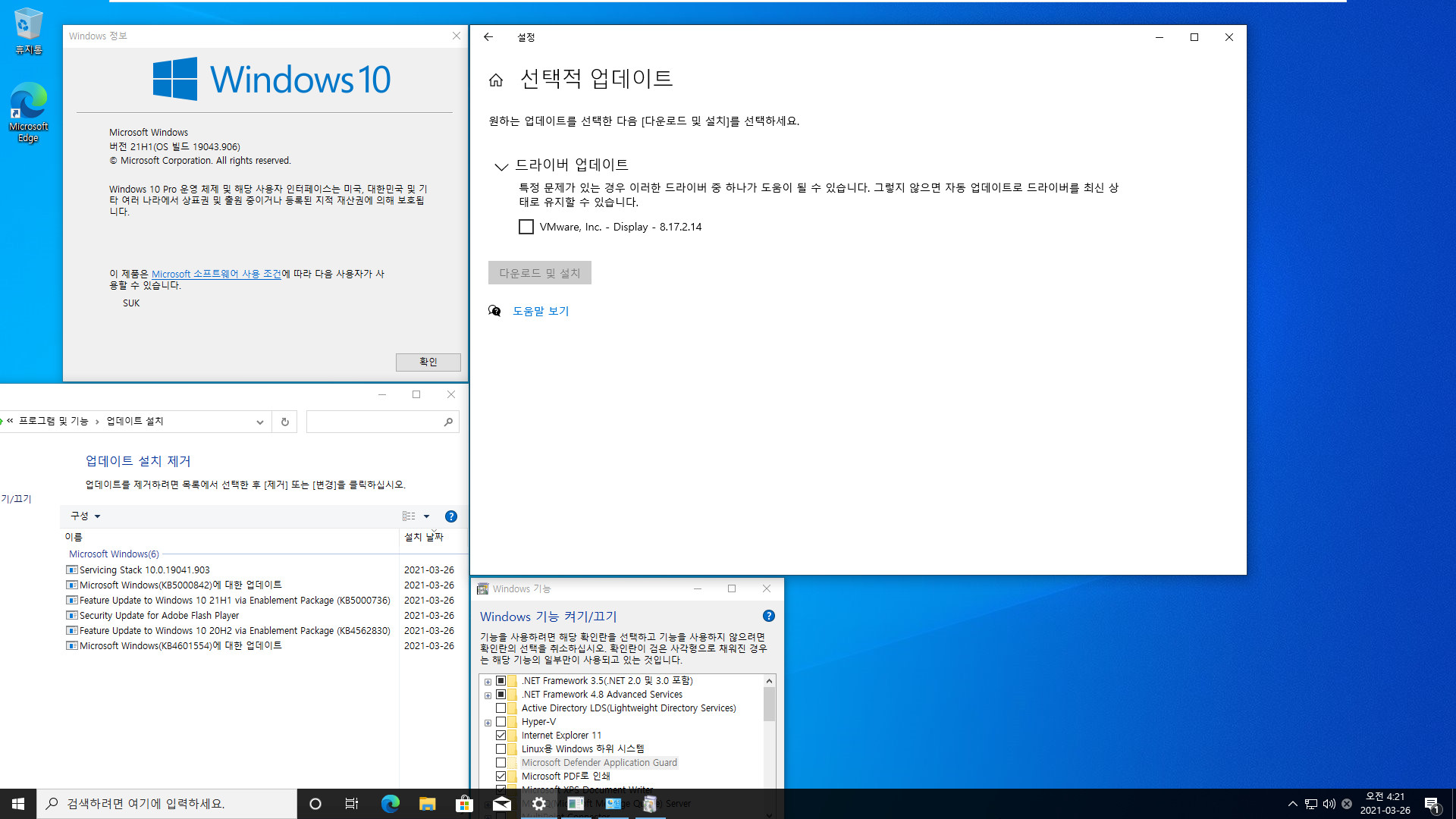Click the blue help icon in Windows Features dialog
The width and height of the screenshot is (1456, 819).
click(769, 616)
